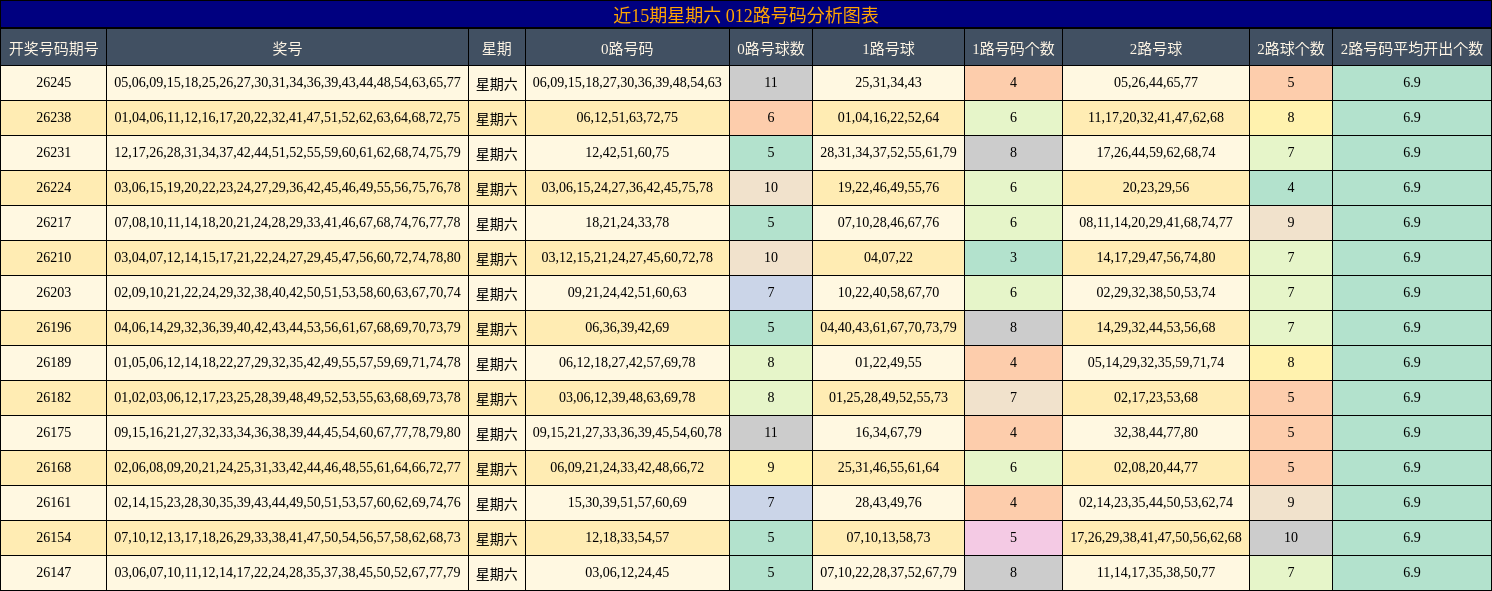Click the prize numbers beginning 07,08,10,11,14
This screenshot has height=591, width=1492.
287,223
